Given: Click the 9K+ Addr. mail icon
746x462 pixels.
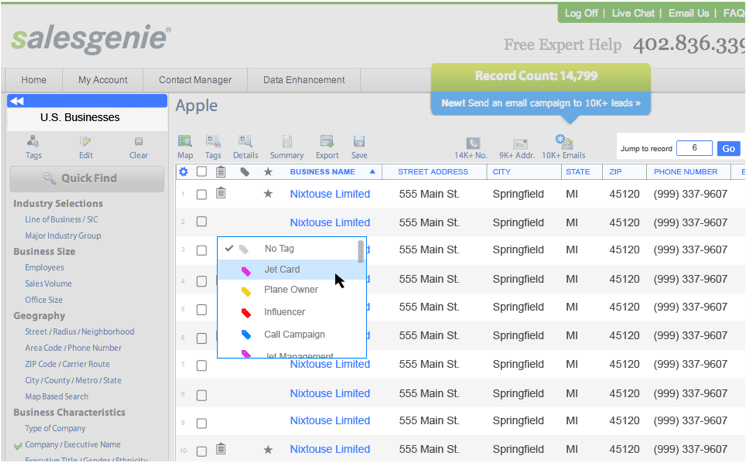Looking at the screenshot, I should tap(520, 144).
